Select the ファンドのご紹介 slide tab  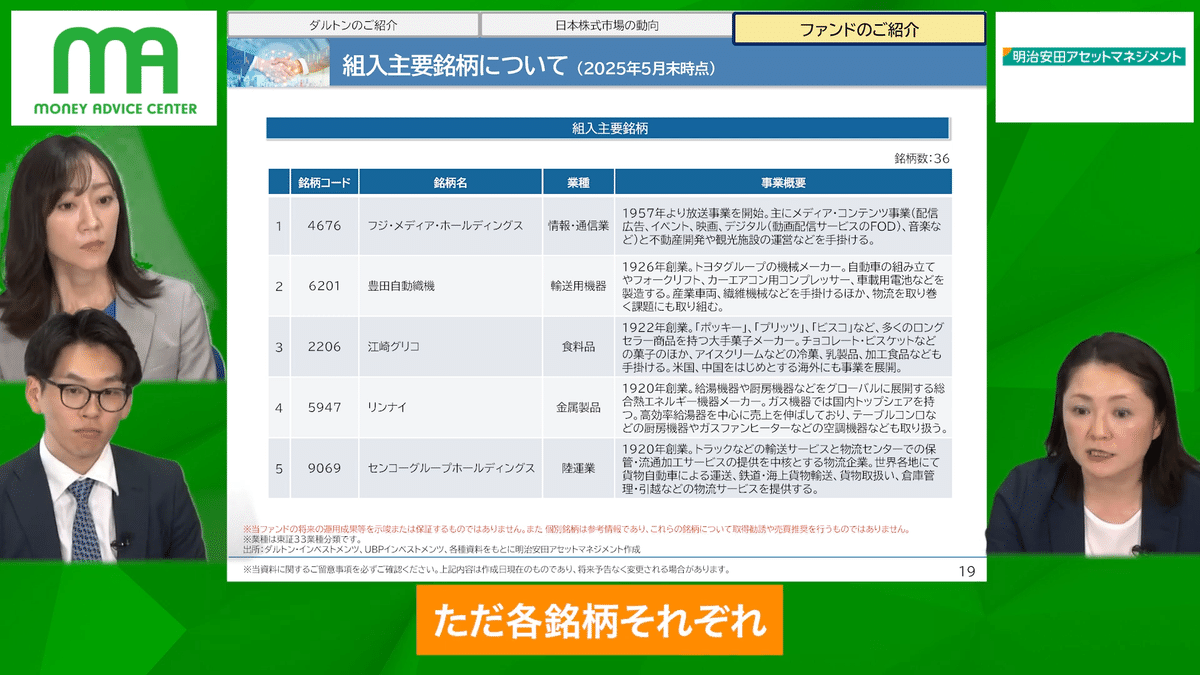click(859, 29)
